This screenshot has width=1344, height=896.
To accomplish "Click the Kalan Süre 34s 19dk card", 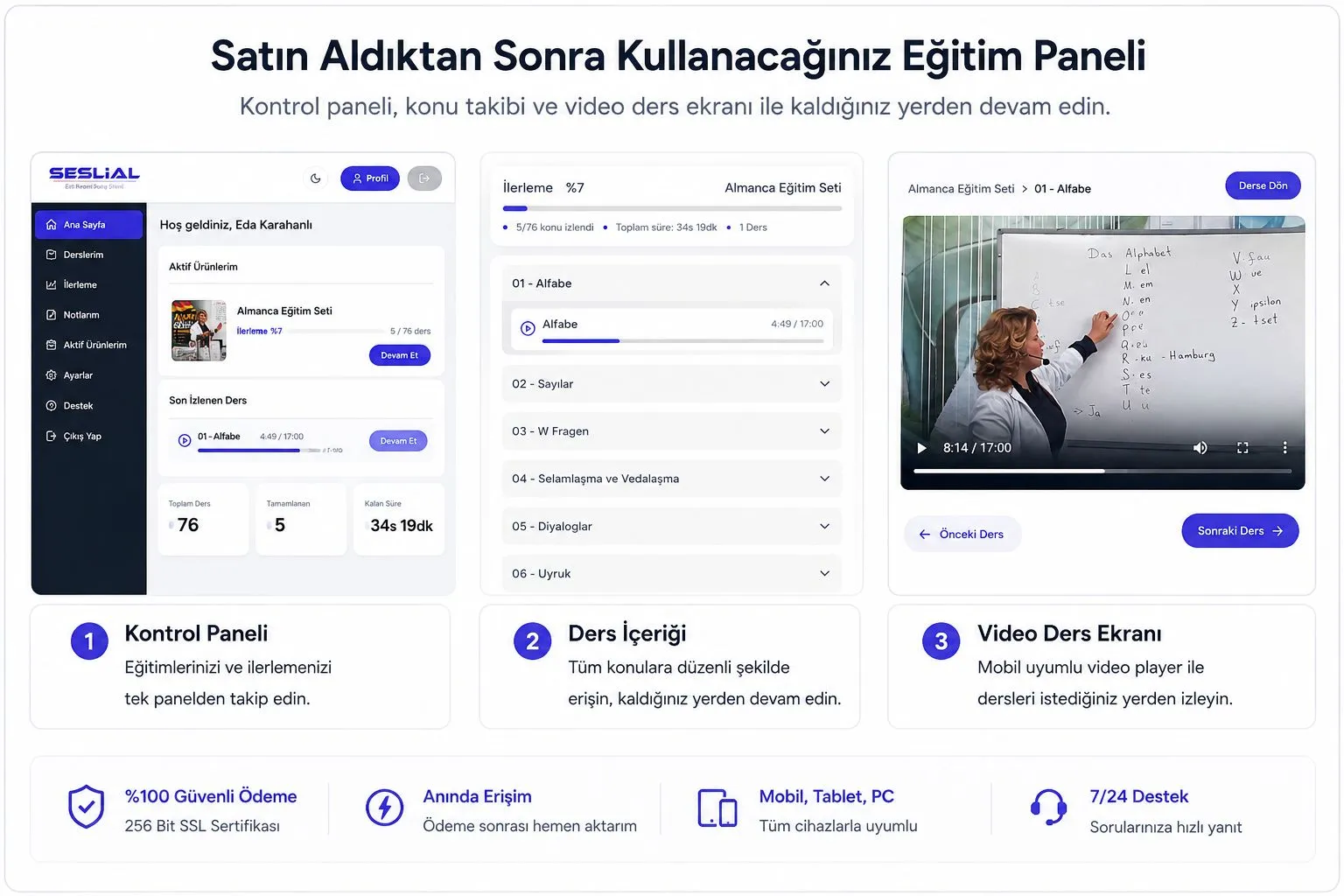I will pos(399,520).
